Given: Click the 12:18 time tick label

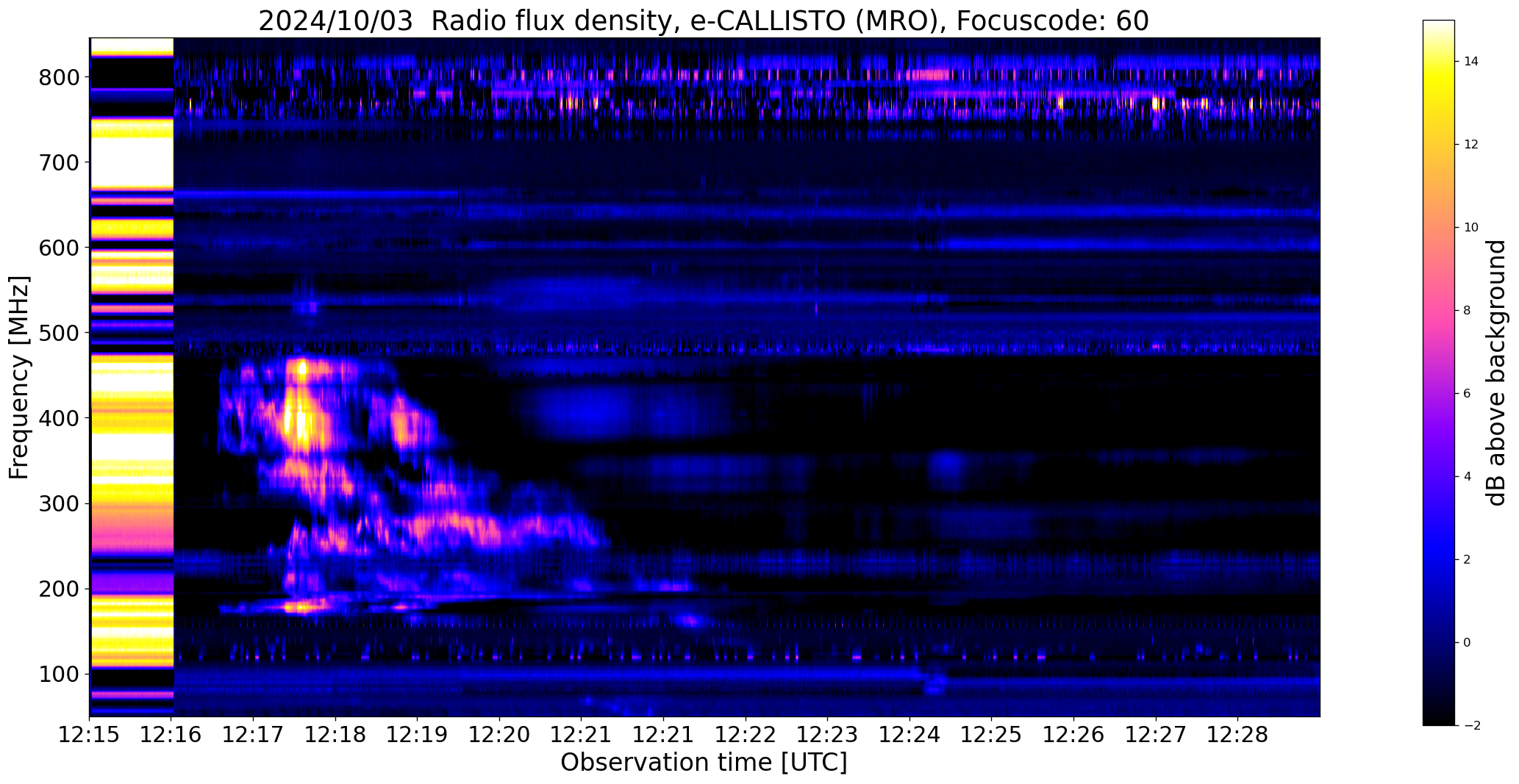Looking at the screenshot, I should [x=336, y=734].
